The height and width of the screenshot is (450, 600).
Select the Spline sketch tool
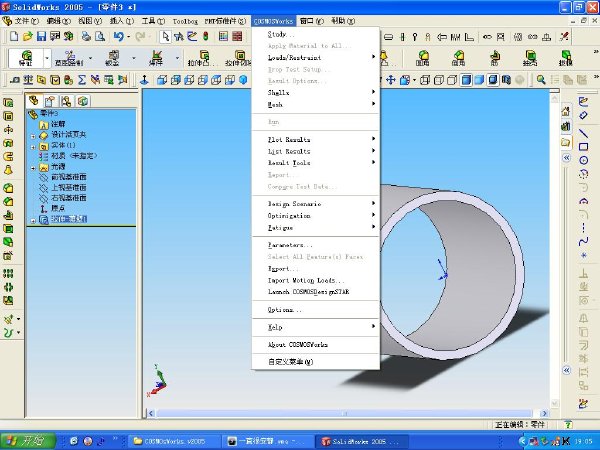click(583, 241)
